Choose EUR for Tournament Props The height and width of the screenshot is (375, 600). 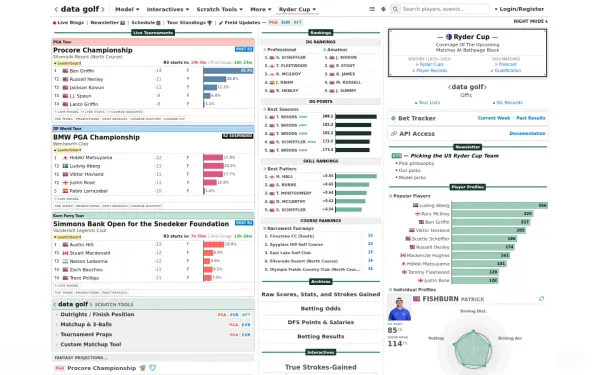(x=246, y=334)
